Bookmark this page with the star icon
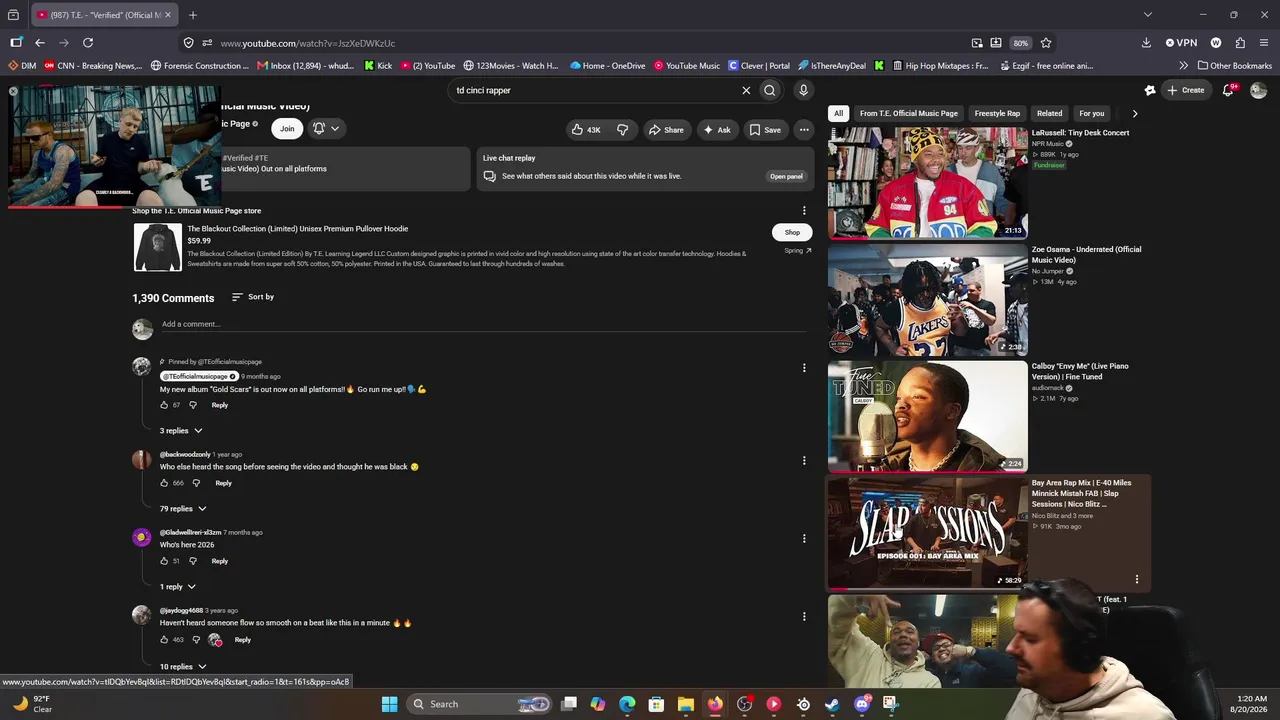Image resolution: width=1280 pixels, height=720 pixels. [1046, 43]
